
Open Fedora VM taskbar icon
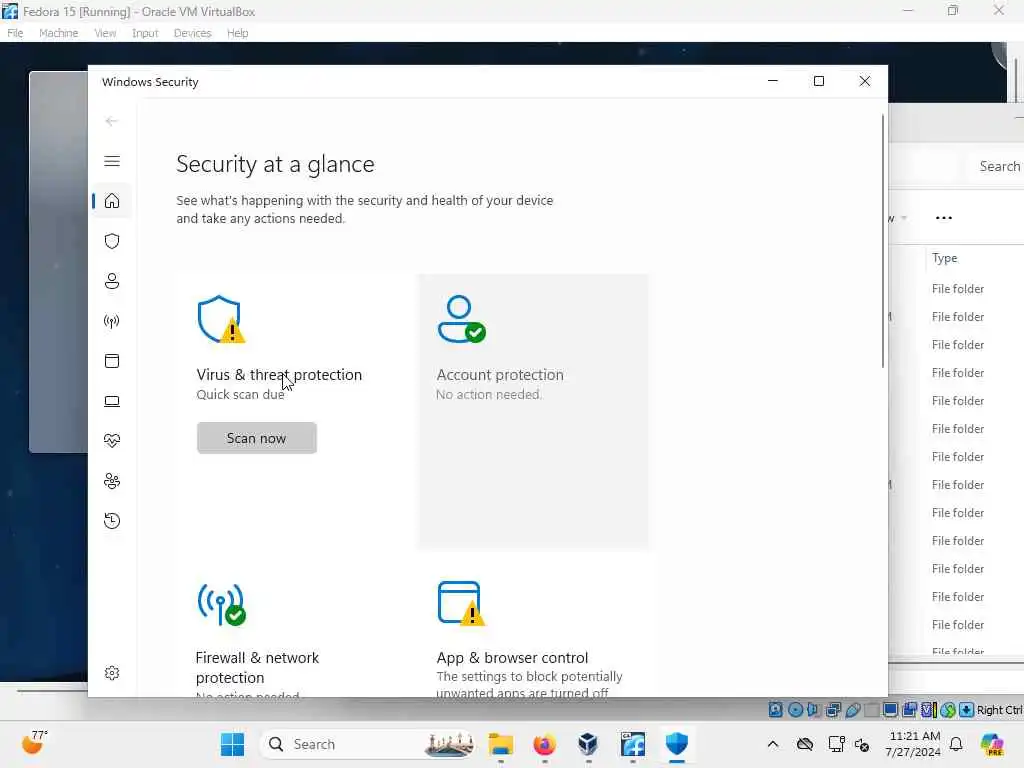coord(632,744)
